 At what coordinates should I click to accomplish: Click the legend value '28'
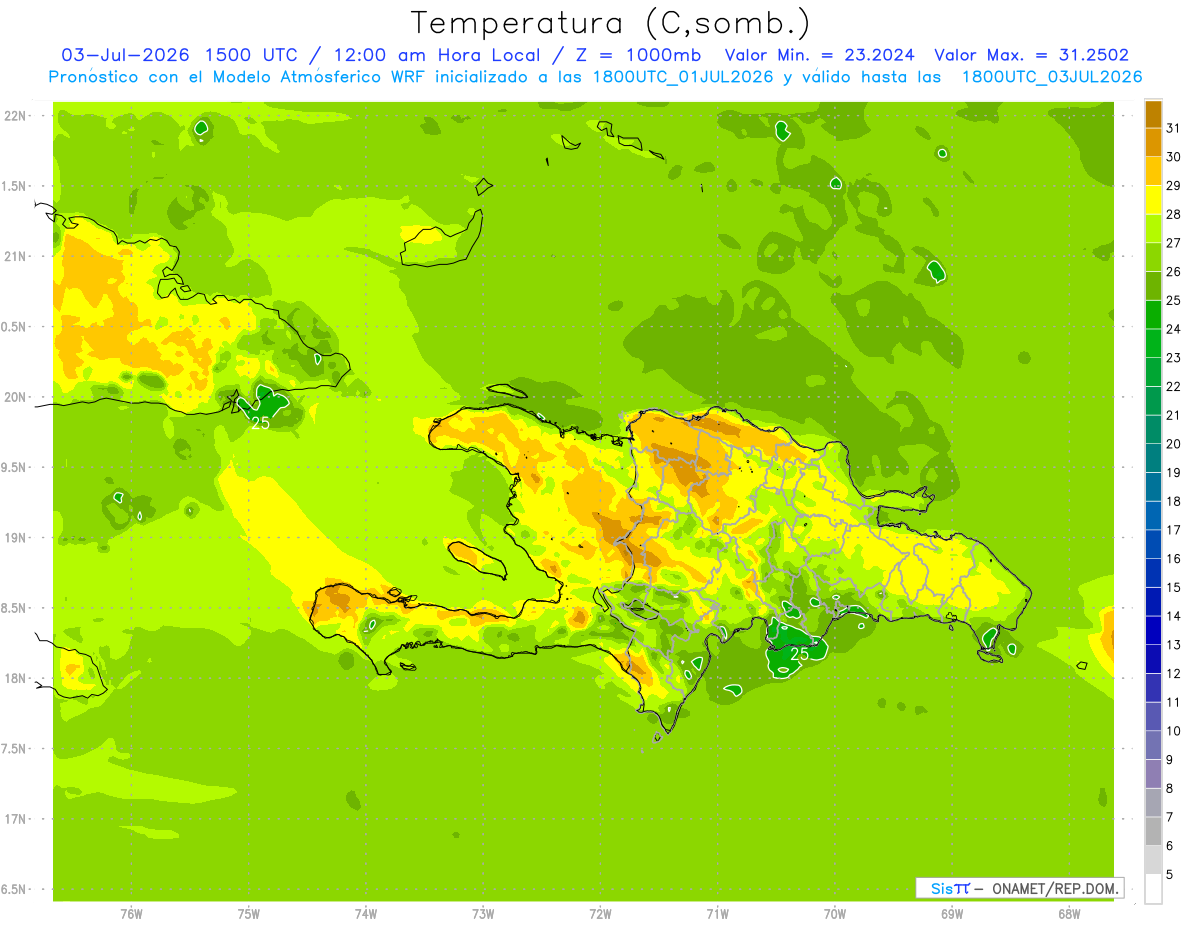click(1174, 214)
